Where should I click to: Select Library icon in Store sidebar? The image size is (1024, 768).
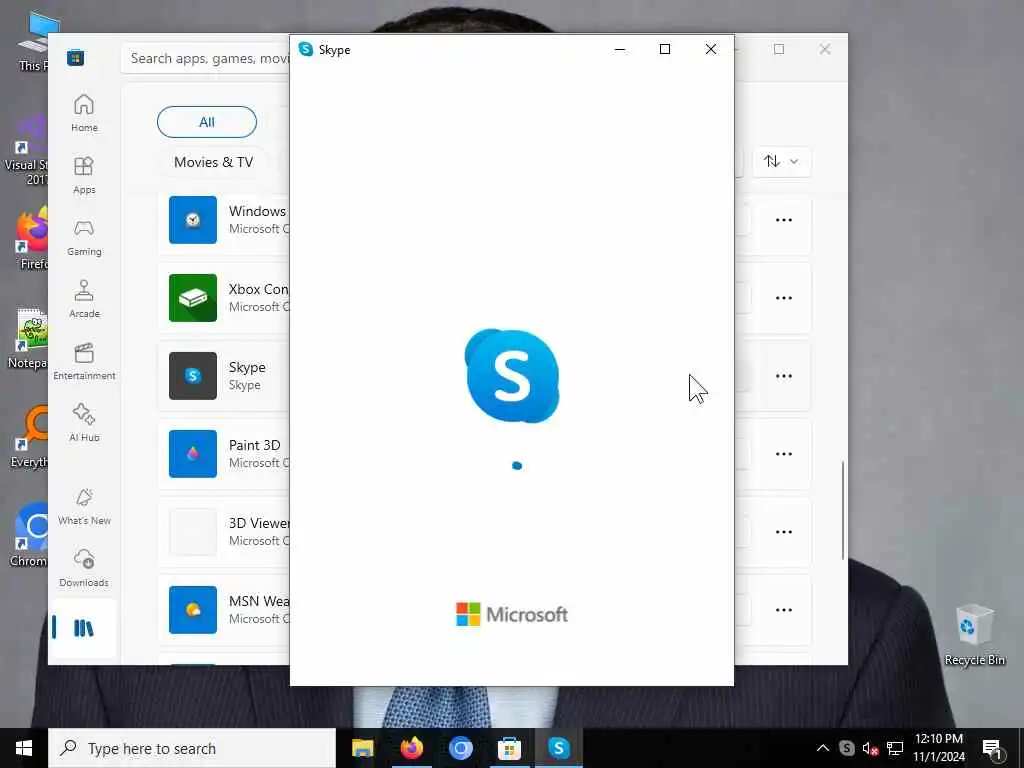pos(84,628)
